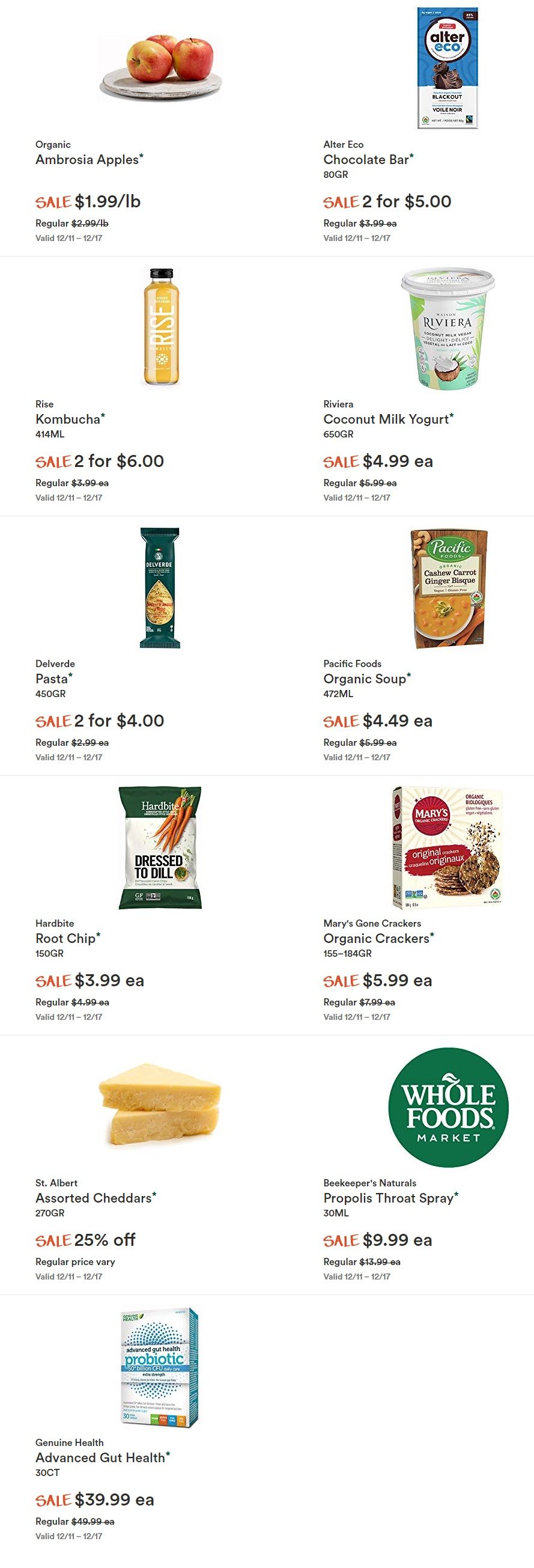This screenshot has height=1568, width=534.
Task: Click the Ambrosia Apples product image
Action: (161, 67)
